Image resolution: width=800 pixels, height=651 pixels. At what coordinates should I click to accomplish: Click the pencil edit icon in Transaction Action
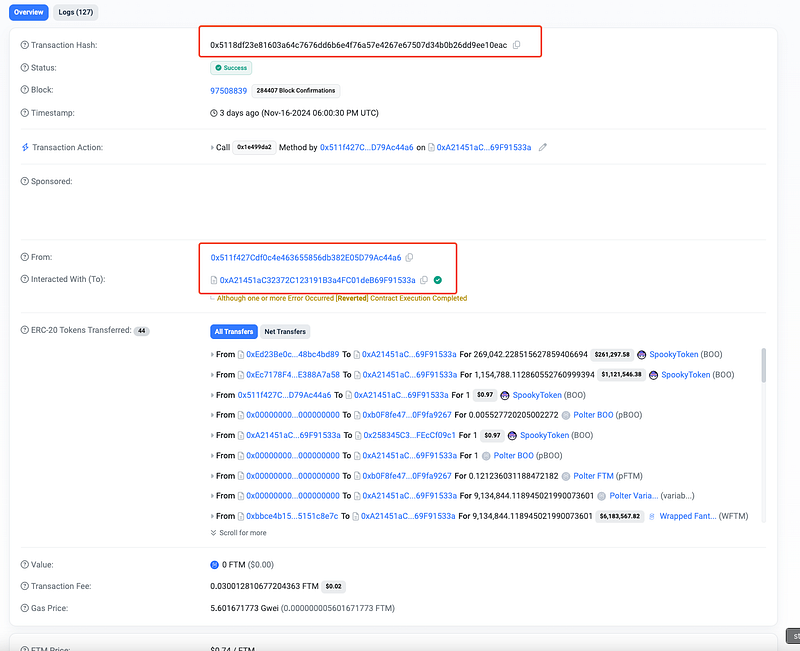543,147
